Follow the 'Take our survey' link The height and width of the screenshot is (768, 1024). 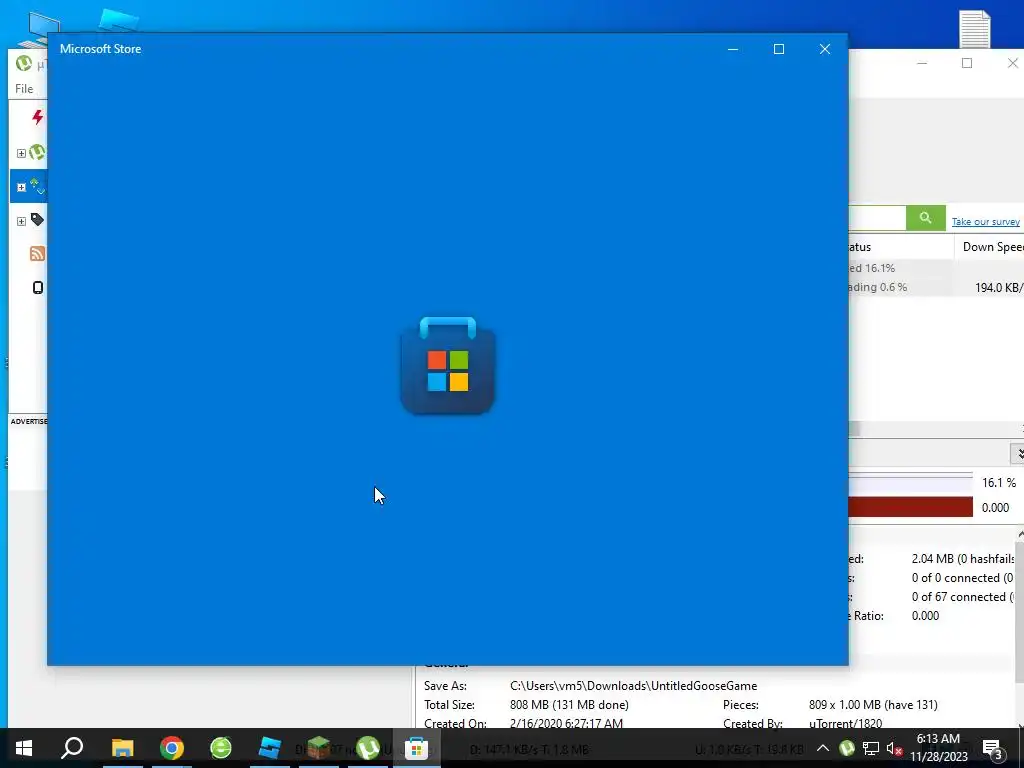[x=985, y=221]
